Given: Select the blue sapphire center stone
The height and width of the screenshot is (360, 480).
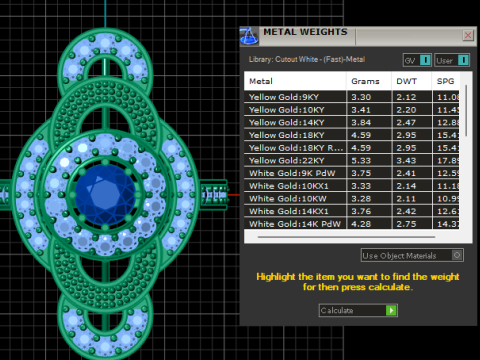Looking at the screenshot, I should pos(105,195).
